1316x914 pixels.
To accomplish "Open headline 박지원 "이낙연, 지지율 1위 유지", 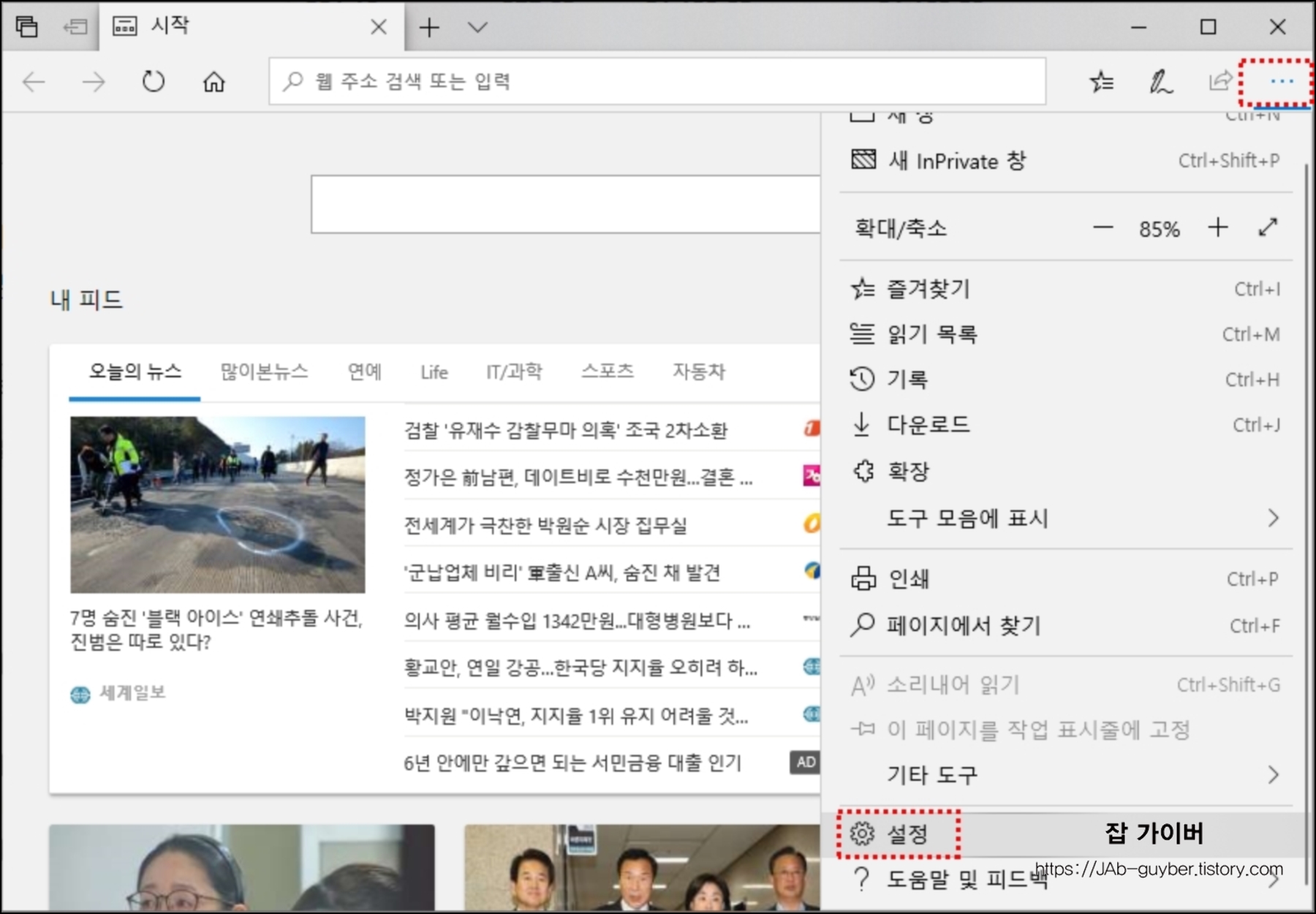I will pos(576,715).
